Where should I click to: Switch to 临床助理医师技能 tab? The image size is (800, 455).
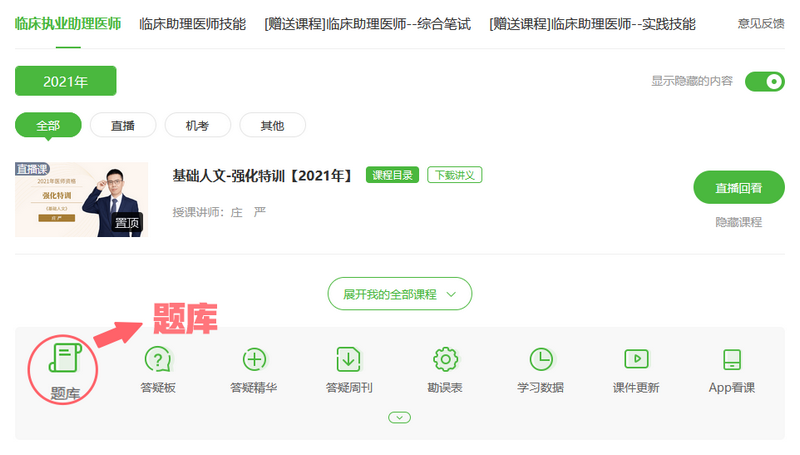(192, 23)
